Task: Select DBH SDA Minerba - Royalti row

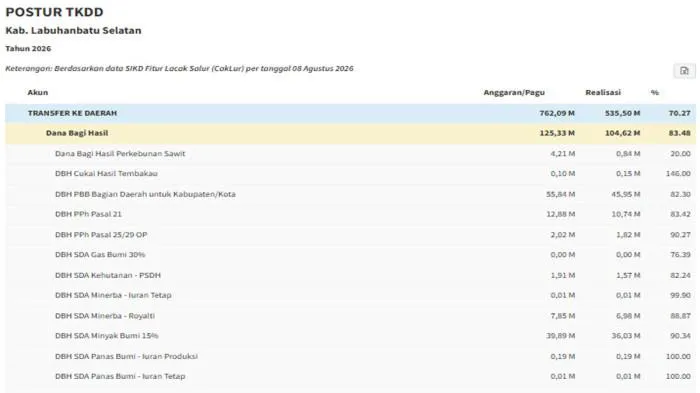Action: tap(350, 316)
